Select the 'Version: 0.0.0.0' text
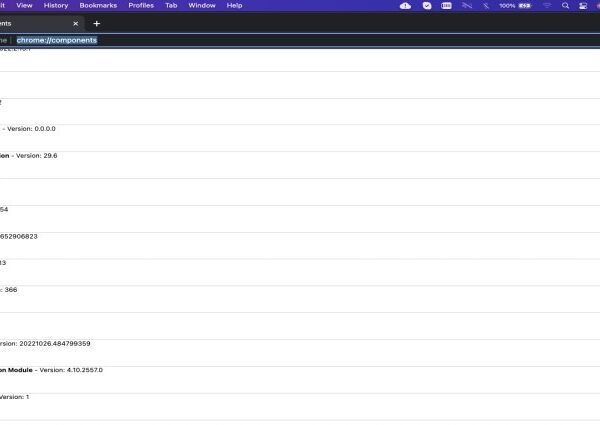Image resolution: width=600 pixels, height=425 pixels. coord(31,129)
